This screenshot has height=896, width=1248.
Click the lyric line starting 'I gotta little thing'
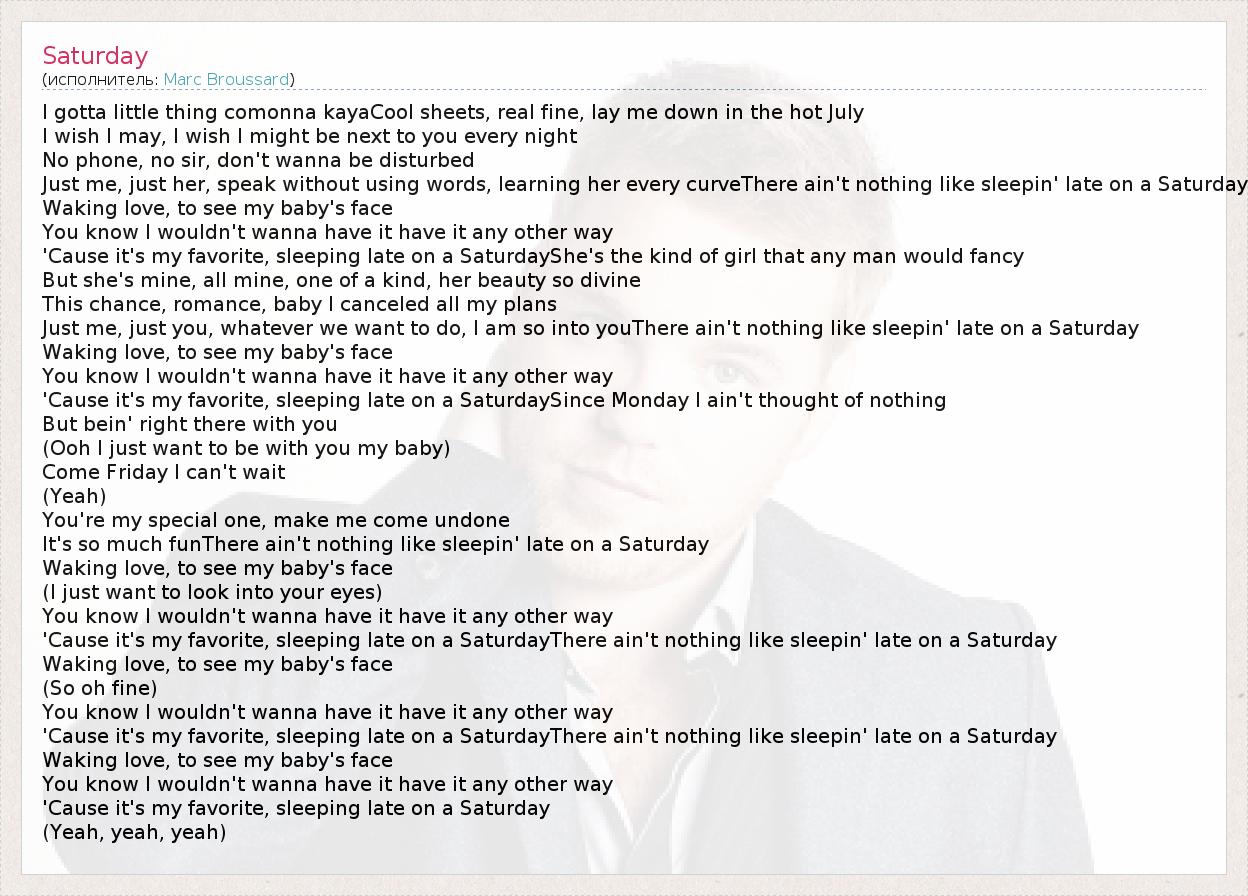[452, 112]
